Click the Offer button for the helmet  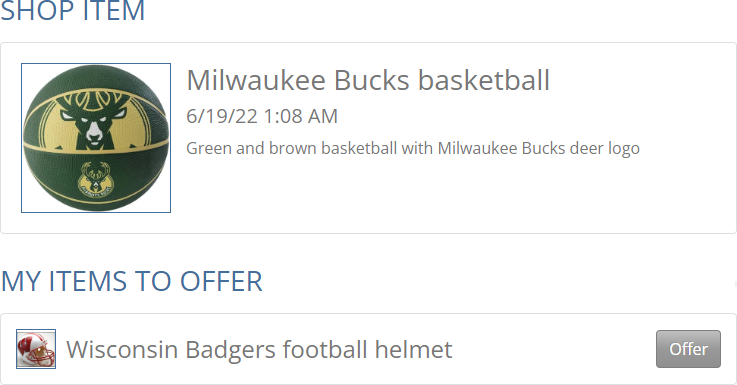(x=688, y=349)
